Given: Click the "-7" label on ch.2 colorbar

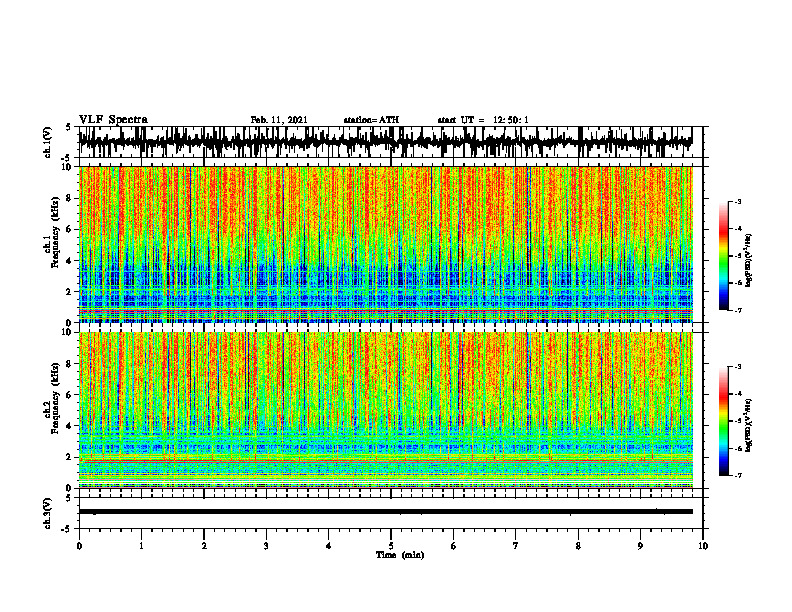Looking at the screenshot, I should (x=738, y=475).
